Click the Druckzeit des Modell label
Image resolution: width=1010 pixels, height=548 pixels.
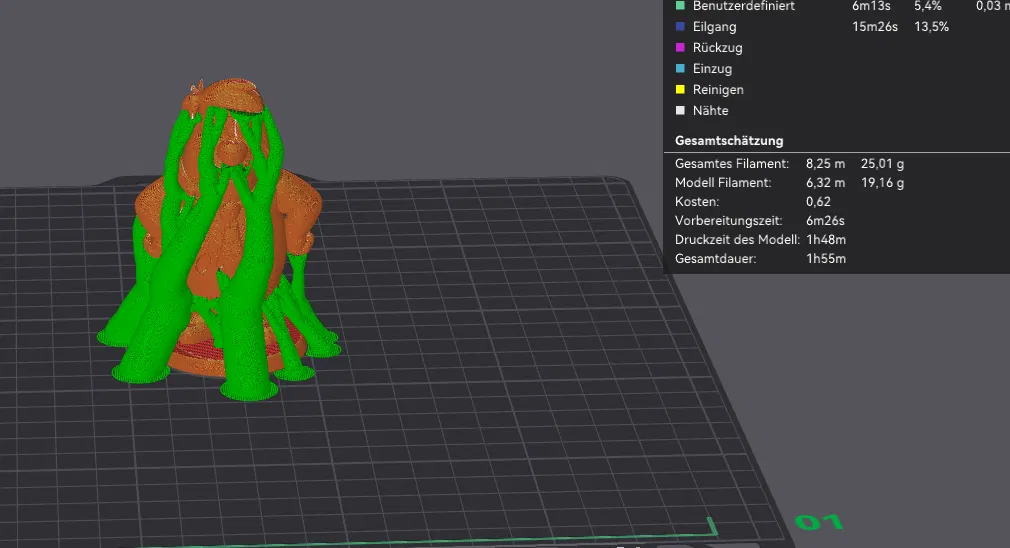(738, 240)
